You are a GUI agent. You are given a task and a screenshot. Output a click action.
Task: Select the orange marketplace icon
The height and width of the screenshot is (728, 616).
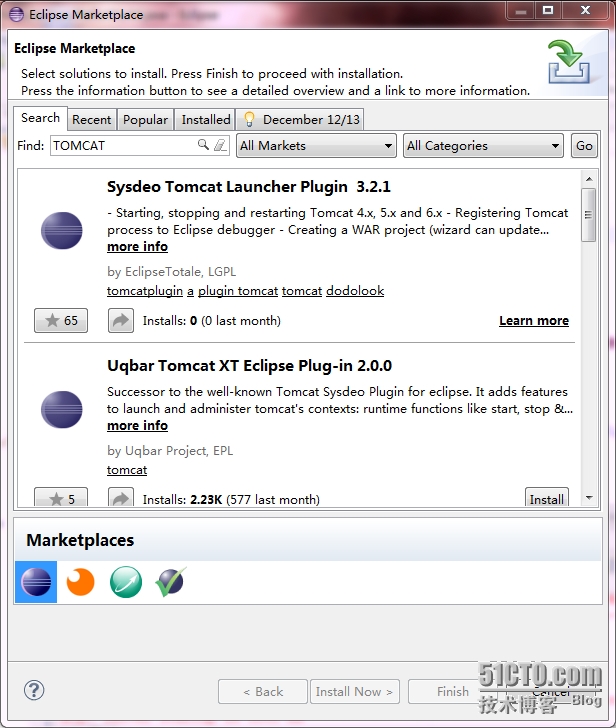(x=80, y=582)
